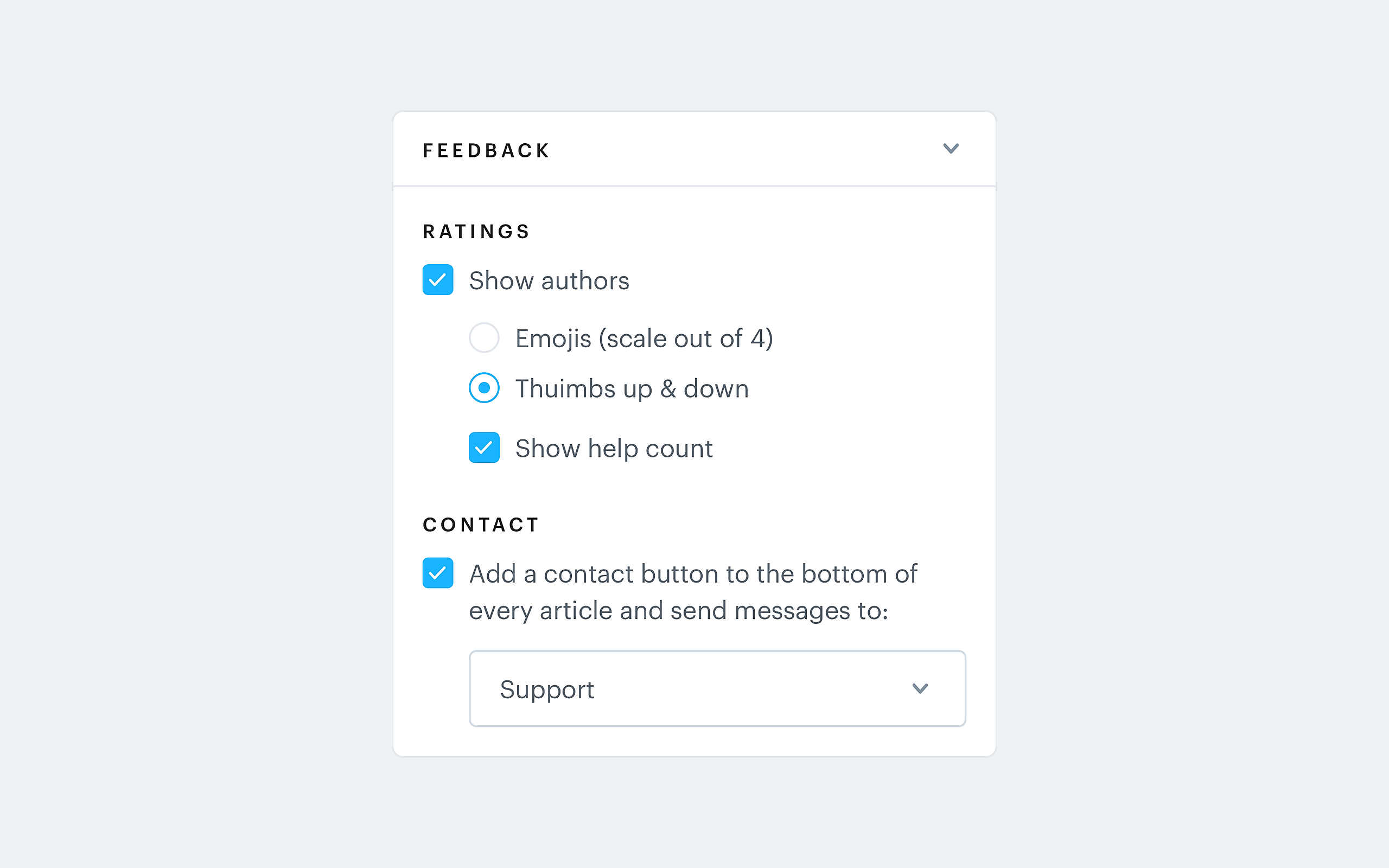Select the 'Thuimbs up & down' radio button
Screen dimensions: 1389x868
click(x=484, y=388)
